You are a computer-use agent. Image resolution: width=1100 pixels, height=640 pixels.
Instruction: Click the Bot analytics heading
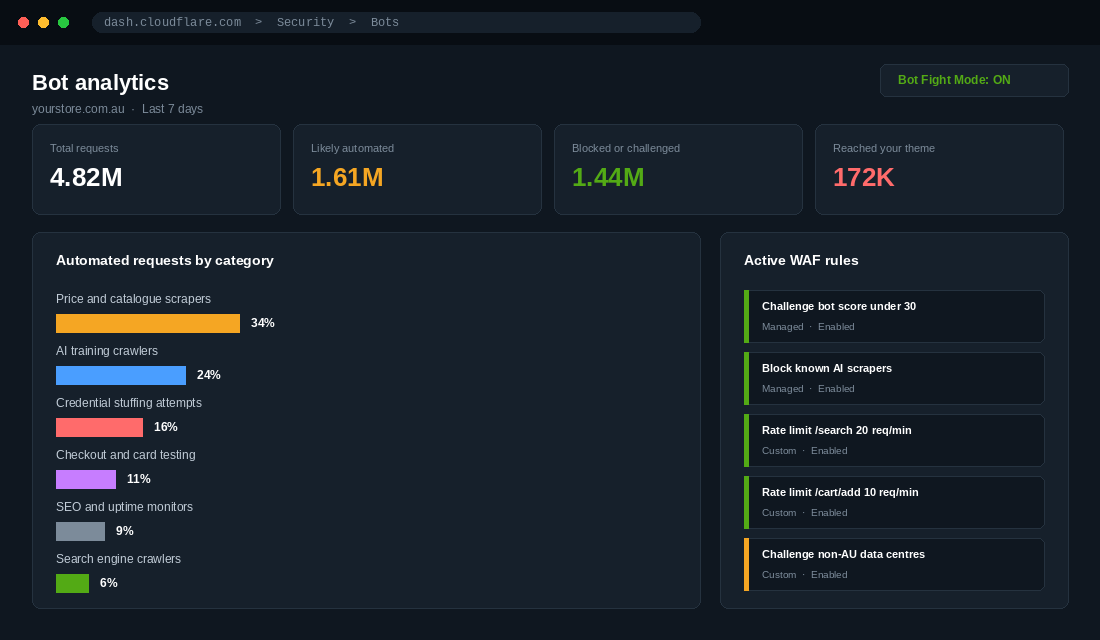pos(100,82)
